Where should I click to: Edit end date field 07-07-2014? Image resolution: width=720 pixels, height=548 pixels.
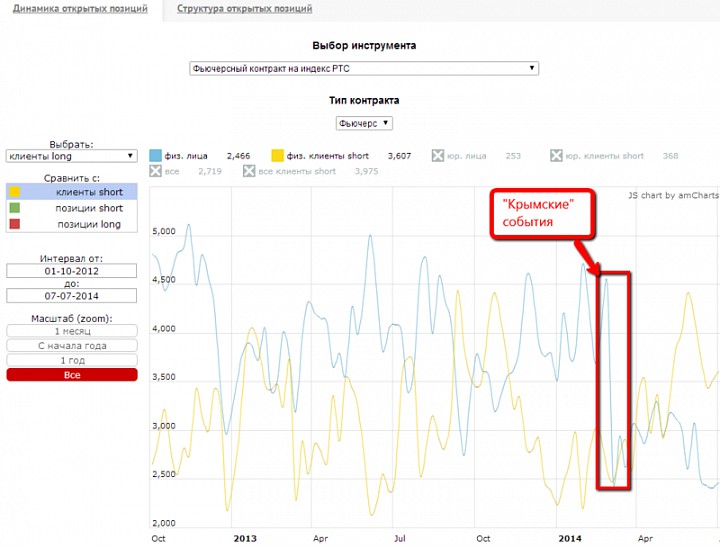[x=72, y=296]
